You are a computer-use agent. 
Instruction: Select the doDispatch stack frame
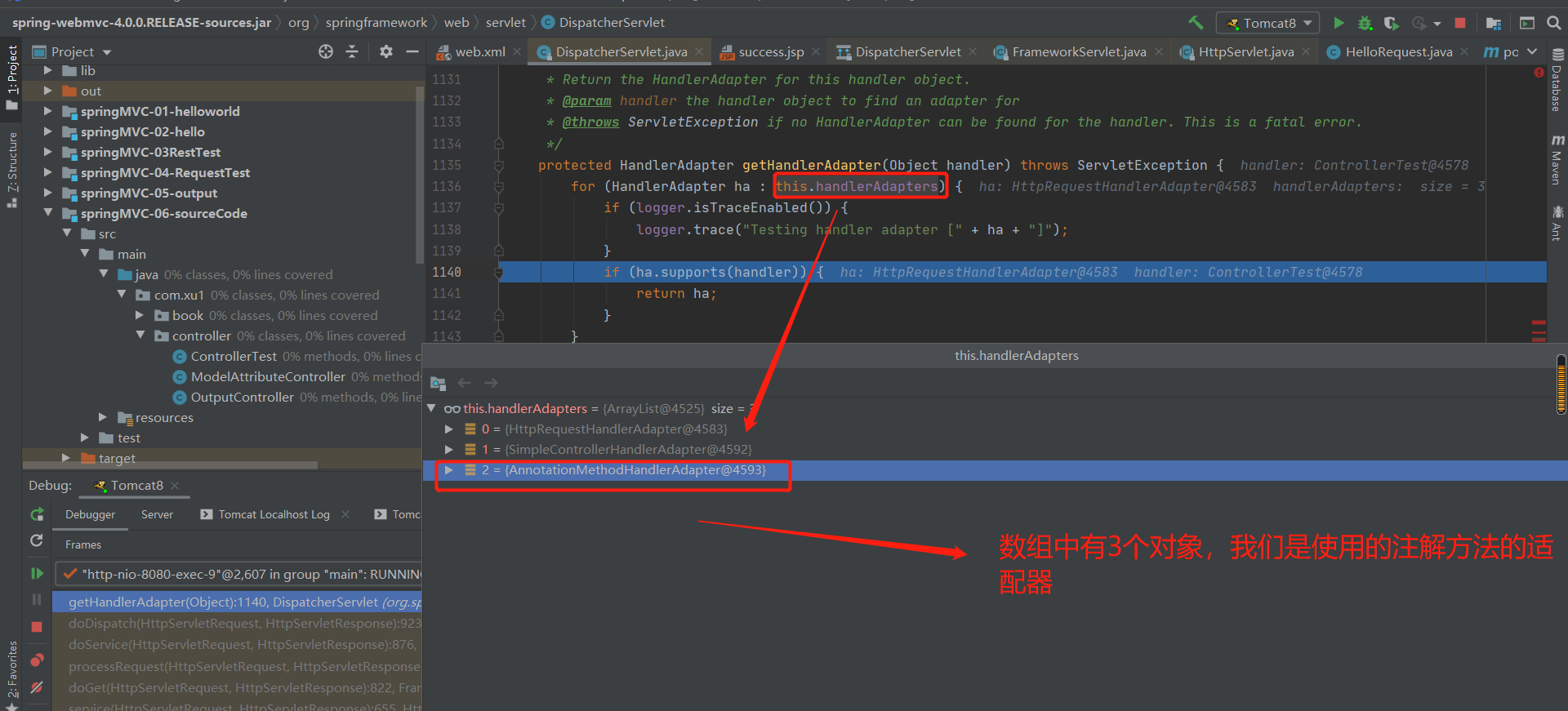coord(237,623)
